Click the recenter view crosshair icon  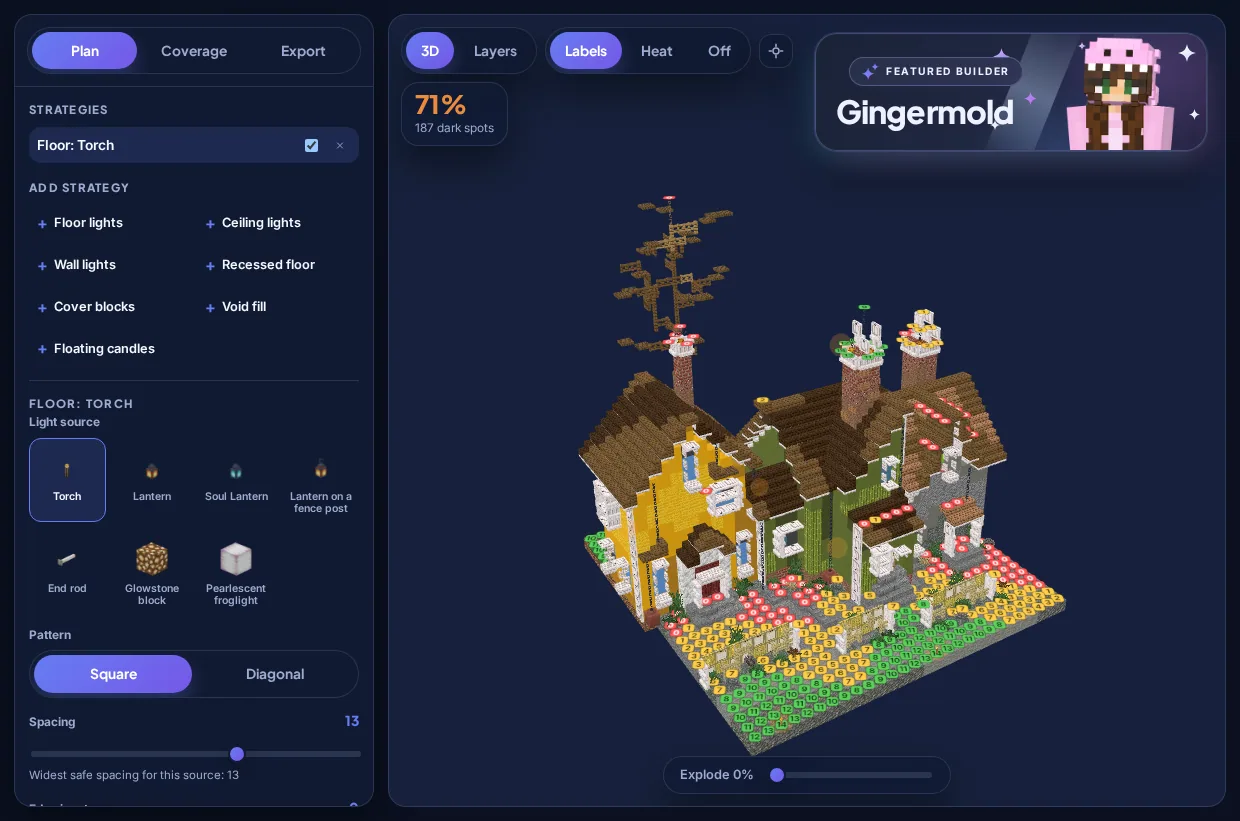coord(776,51)
